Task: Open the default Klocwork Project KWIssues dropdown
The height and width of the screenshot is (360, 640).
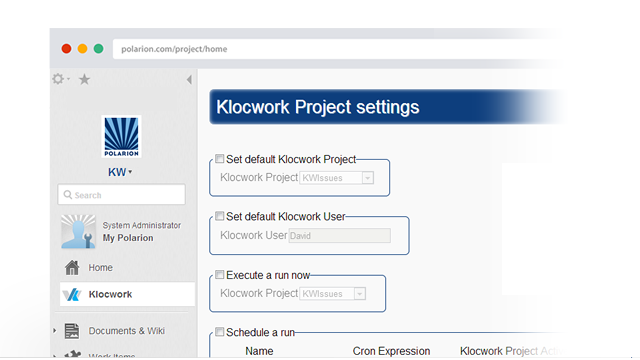Action: (x=337, y=178)
